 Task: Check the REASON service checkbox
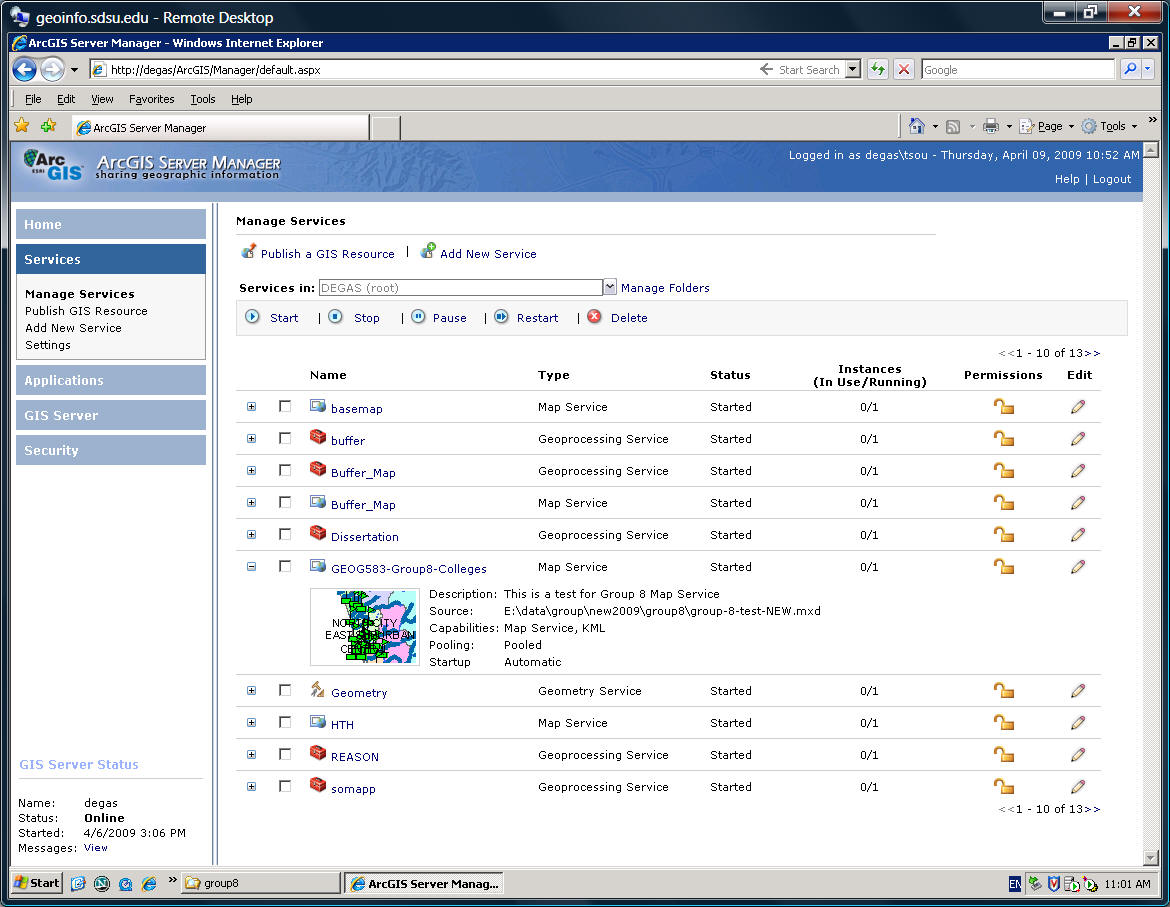tap(285, 755)
